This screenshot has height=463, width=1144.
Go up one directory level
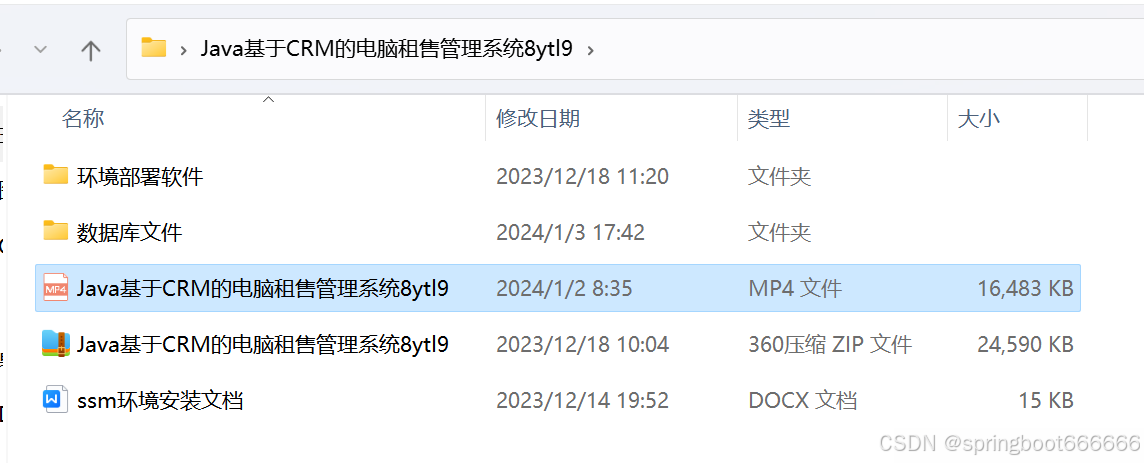point(90,50)
